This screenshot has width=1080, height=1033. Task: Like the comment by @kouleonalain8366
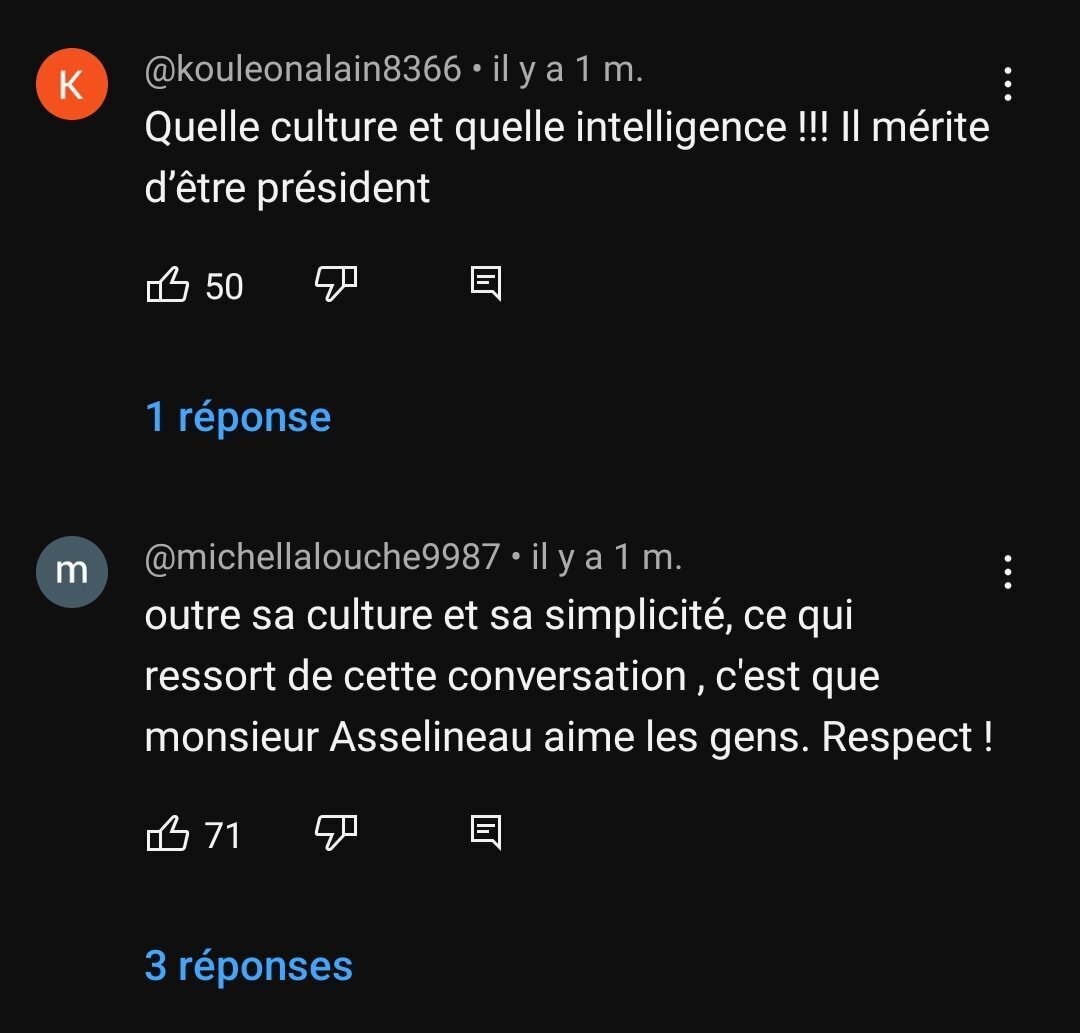pyautogui.click(x=168, y=286)
